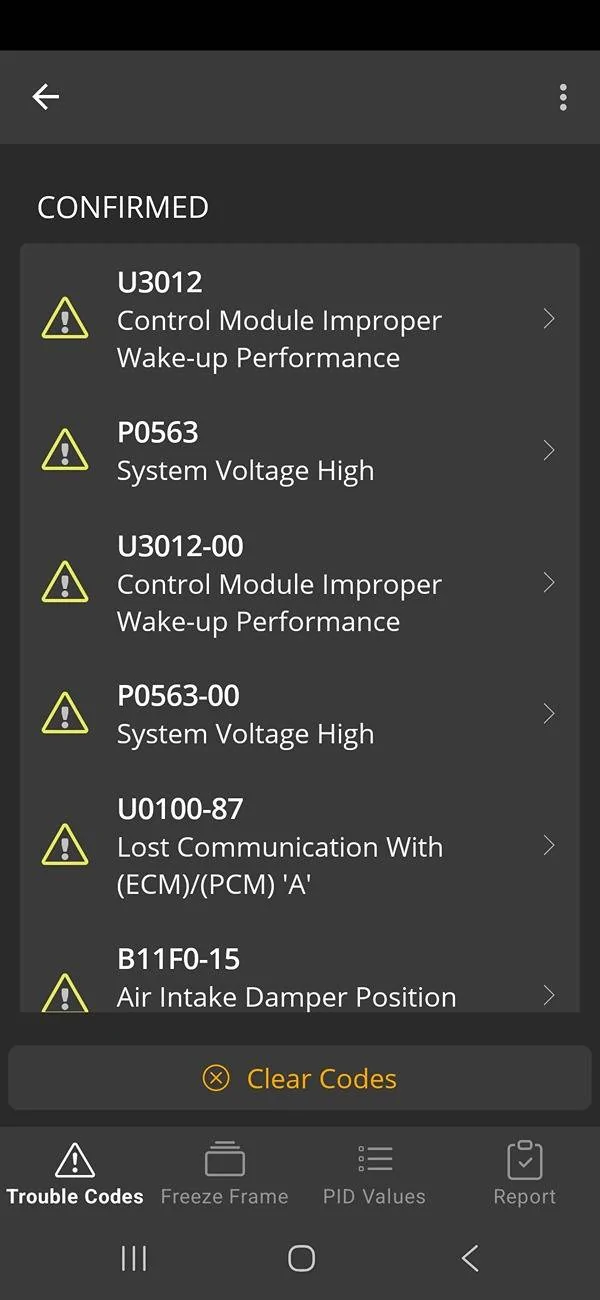Tap the Android back navigation key
The image size is (600, 1300).
click(469, 1258)
